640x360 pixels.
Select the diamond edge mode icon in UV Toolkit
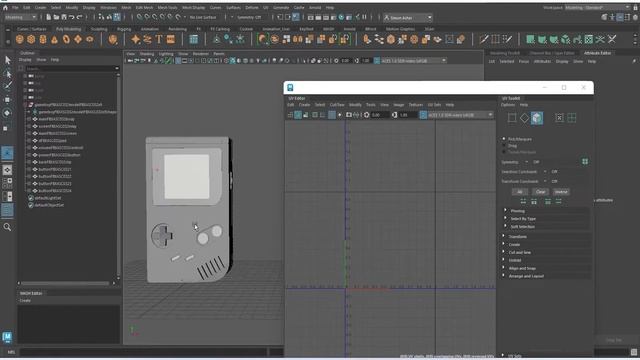524,118
